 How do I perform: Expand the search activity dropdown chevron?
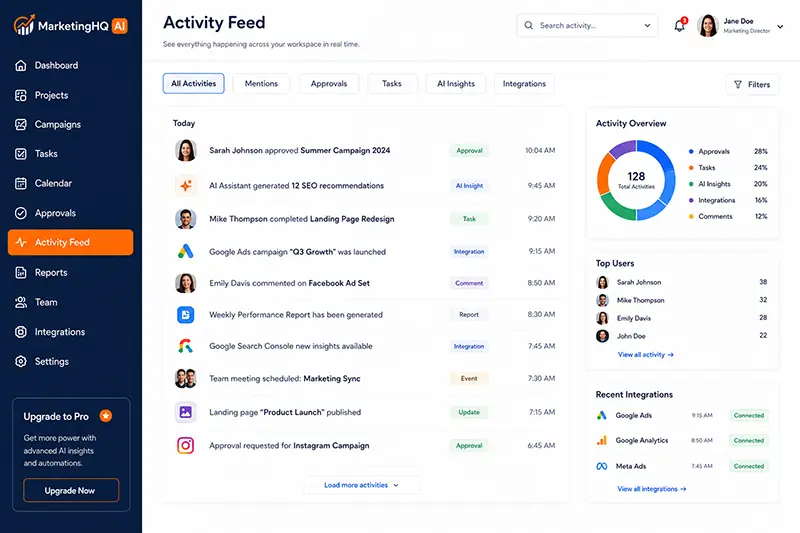(x=647, y=25)
